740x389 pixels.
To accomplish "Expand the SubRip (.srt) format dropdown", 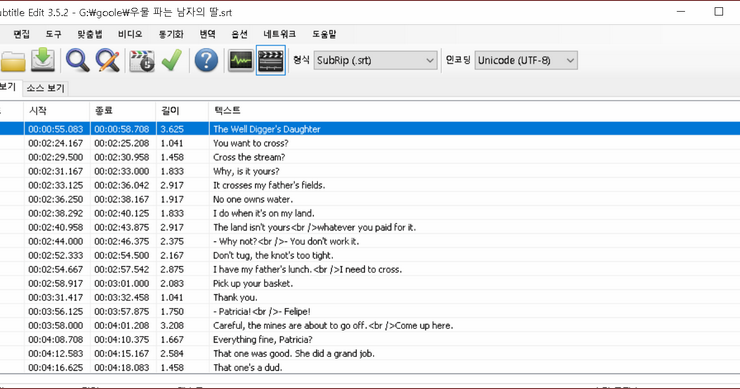I will [x=429, y=60].
